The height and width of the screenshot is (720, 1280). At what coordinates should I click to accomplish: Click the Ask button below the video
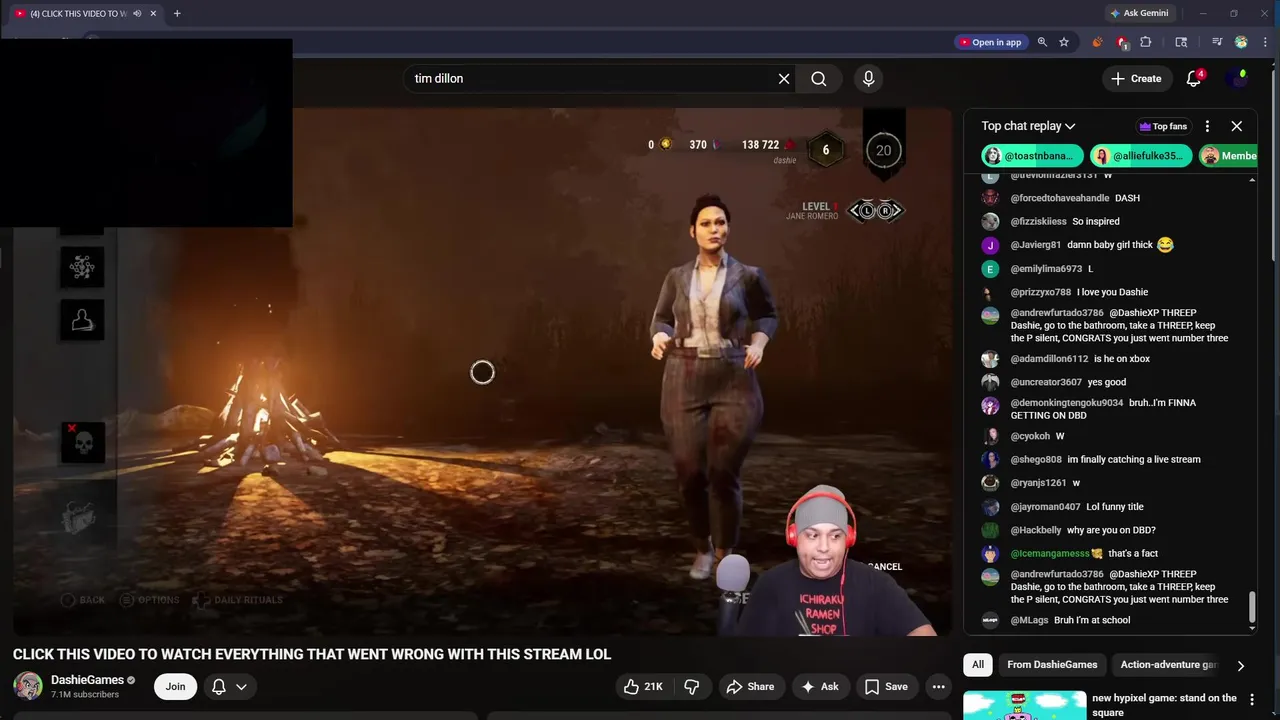point(820,686)
